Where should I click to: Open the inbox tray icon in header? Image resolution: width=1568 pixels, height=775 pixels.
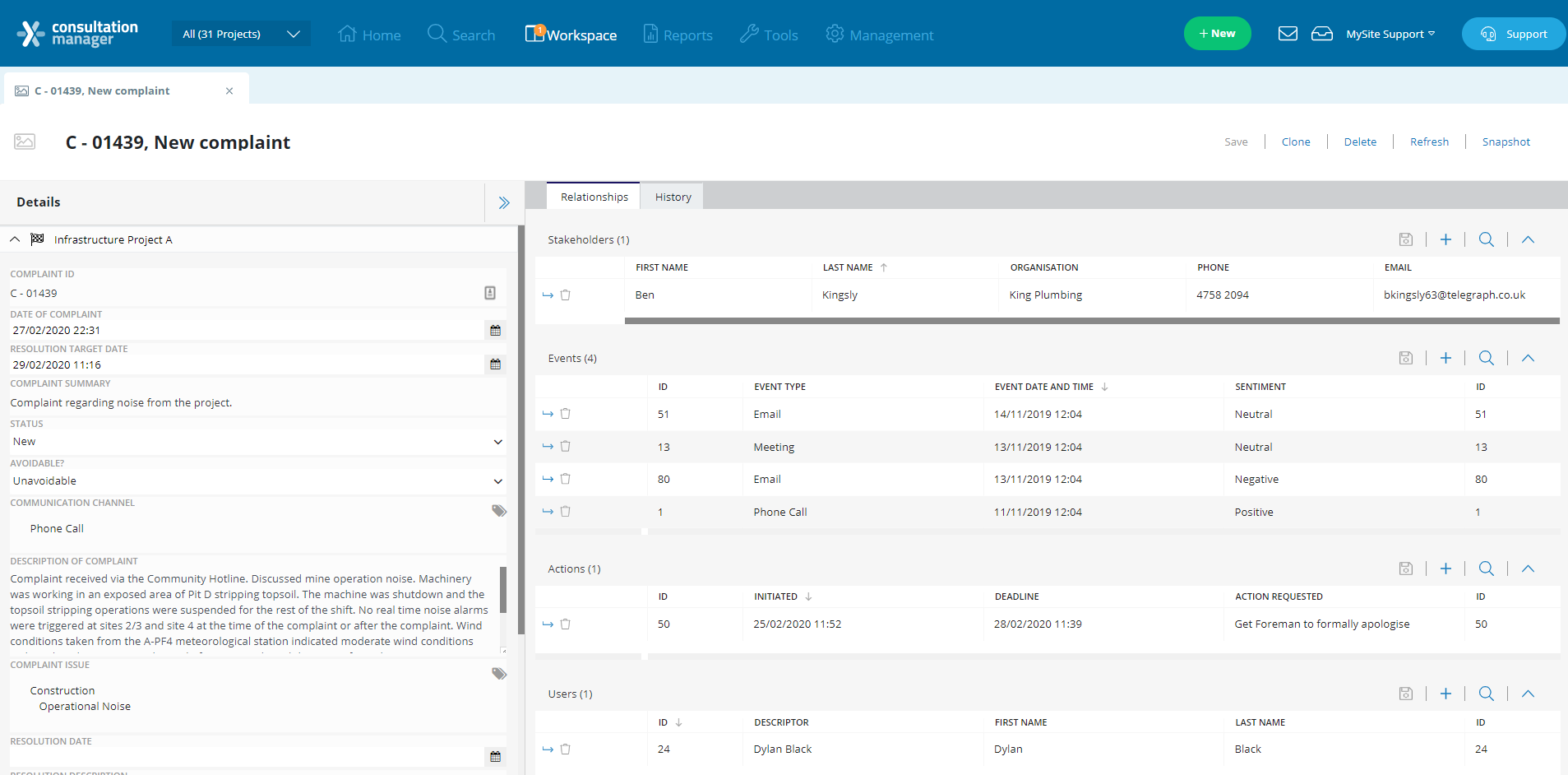pyautogui.click(x=1322, y=34)
